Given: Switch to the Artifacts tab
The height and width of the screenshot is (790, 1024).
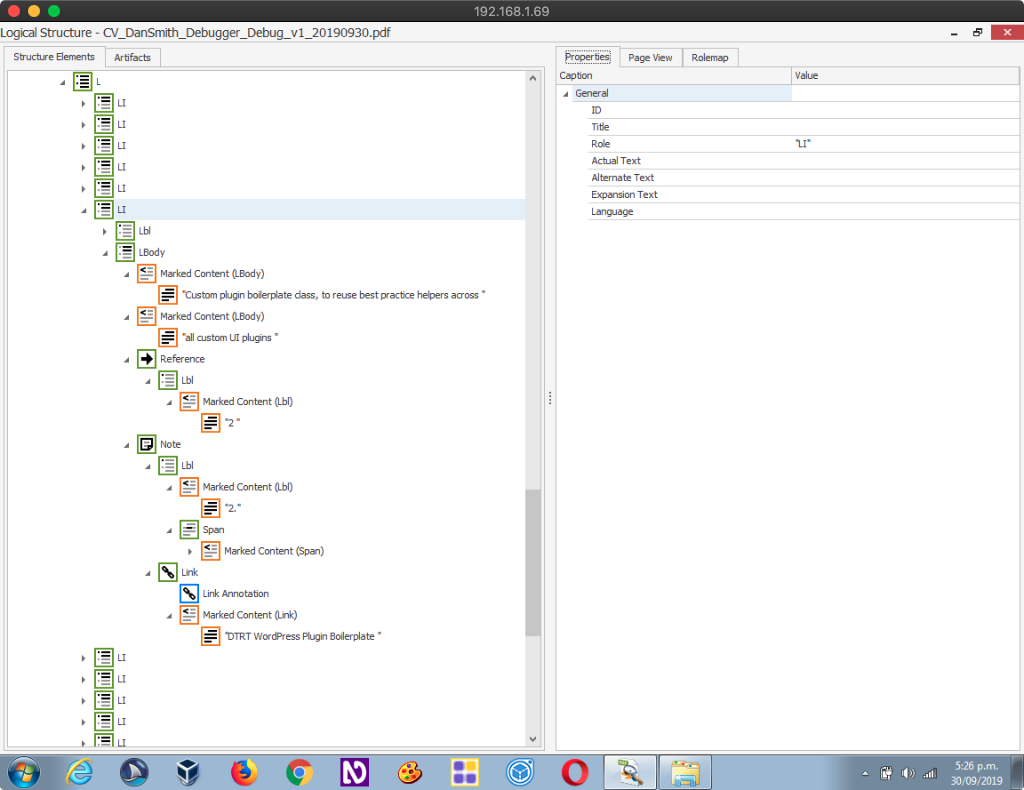Looking at the screenshot, I should (132, 58).
